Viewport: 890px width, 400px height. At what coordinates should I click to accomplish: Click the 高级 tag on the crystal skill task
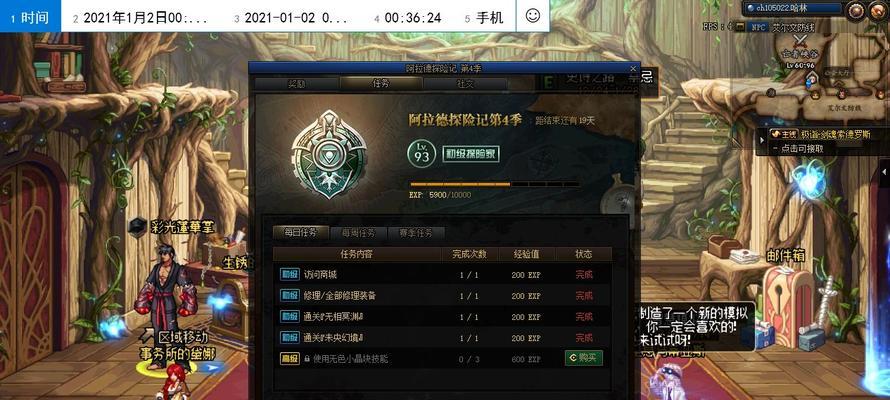pos(289,359)
